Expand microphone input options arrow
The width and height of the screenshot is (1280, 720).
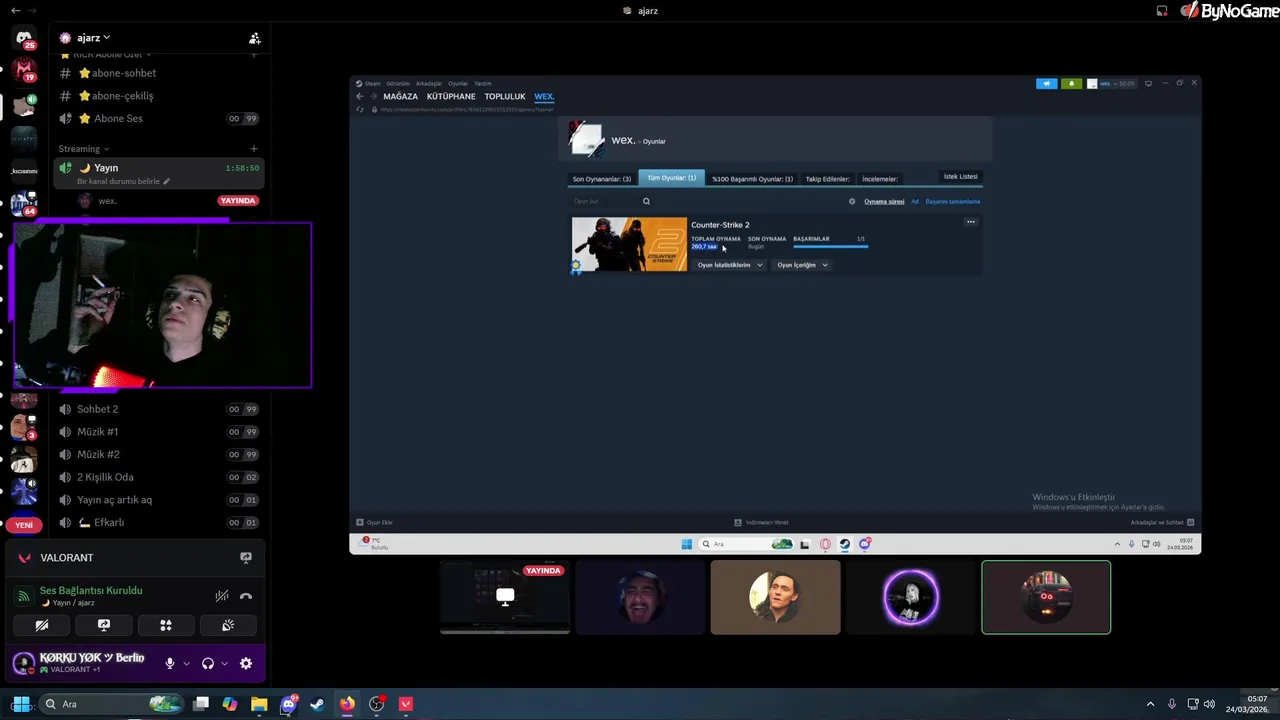click(186, 663)
